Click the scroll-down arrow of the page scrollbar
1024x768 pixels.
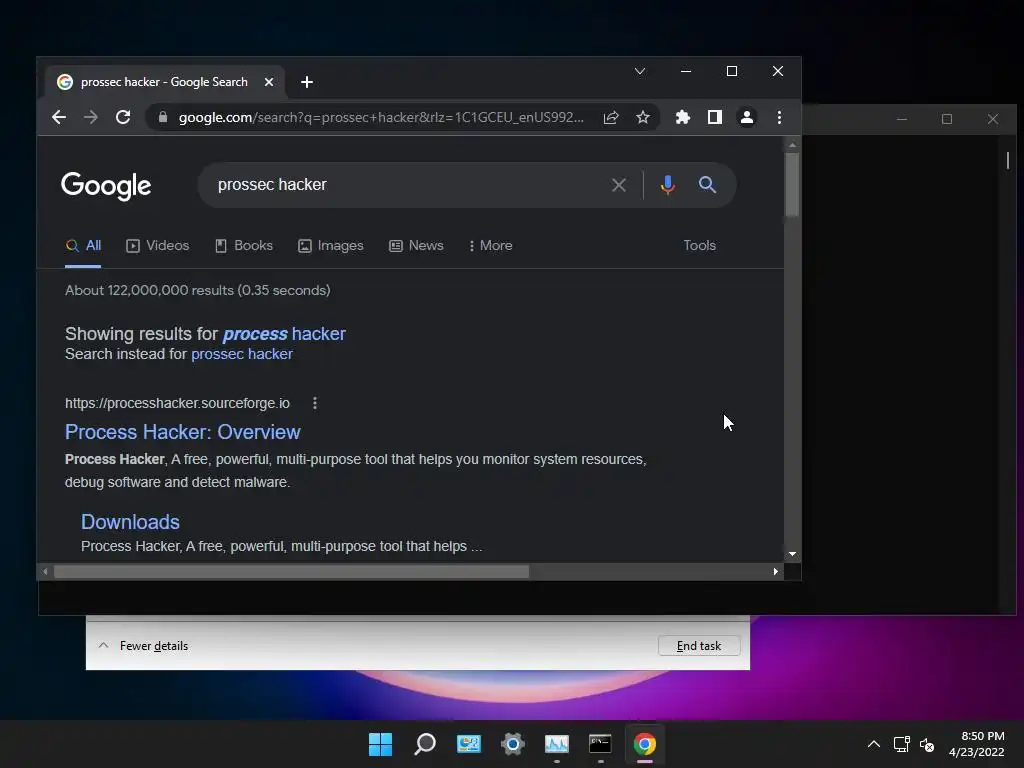792,554
